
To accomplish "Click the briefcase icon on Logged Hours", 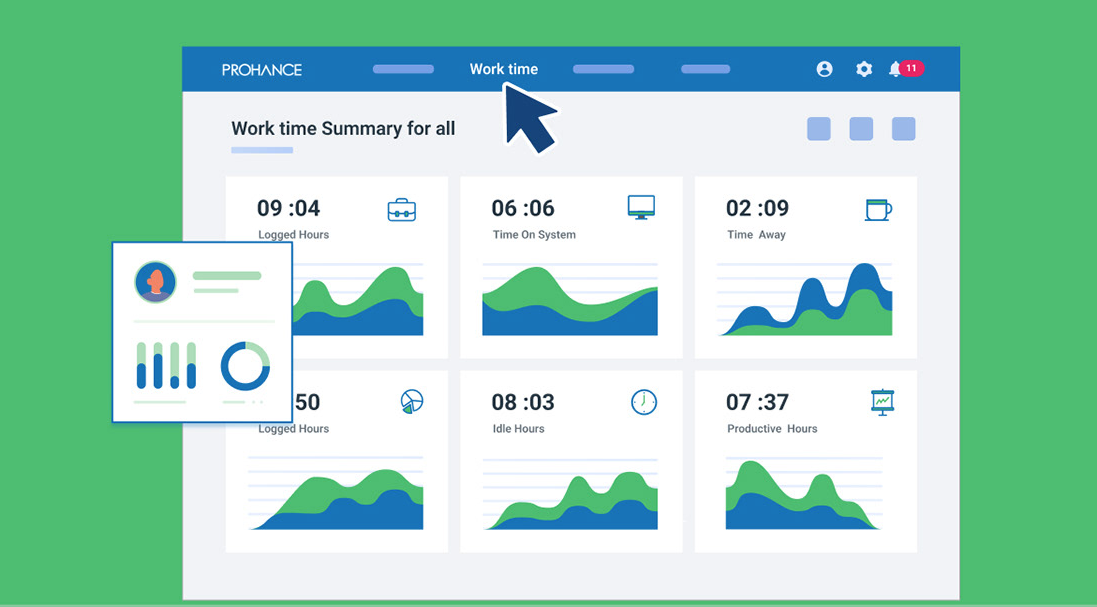I will (401, 210).
